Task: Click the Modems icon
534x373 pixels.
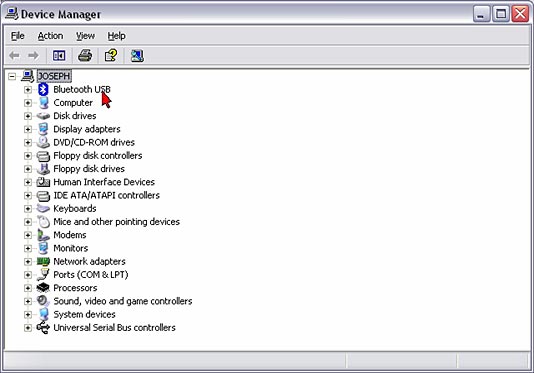Action: point(43,235)
